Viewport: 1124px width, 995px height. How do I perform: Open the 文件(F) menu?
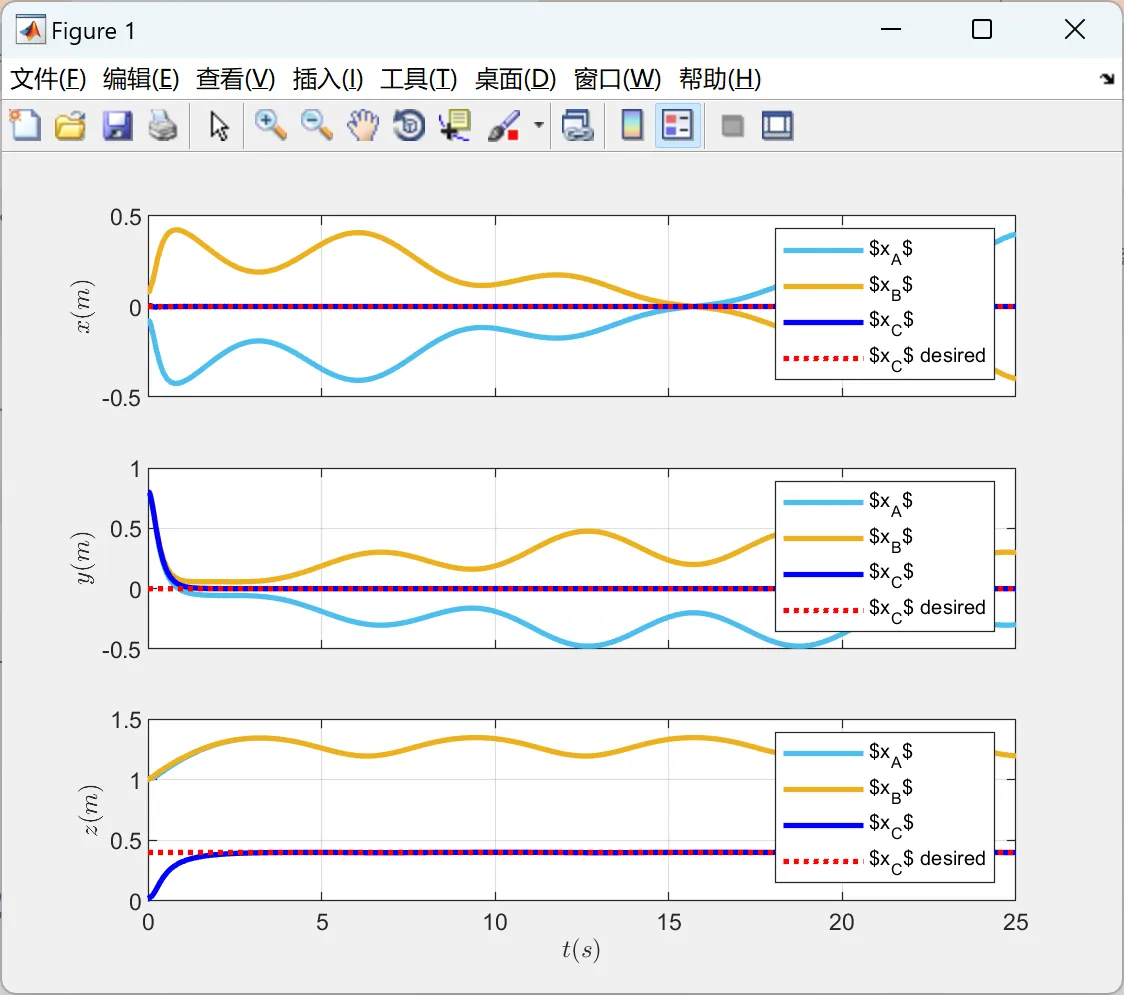(48, 79)
